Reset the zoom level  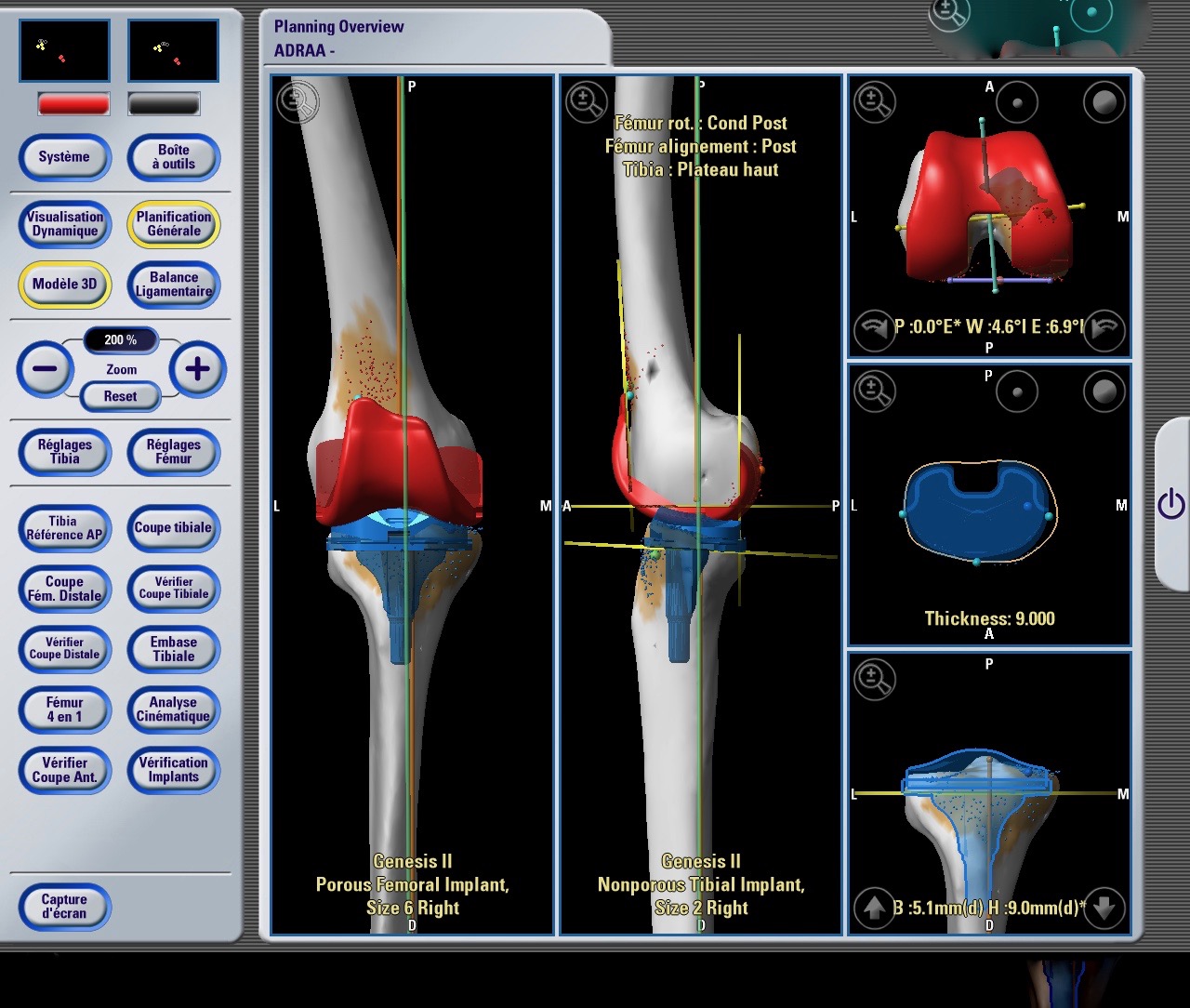[120, 396]
